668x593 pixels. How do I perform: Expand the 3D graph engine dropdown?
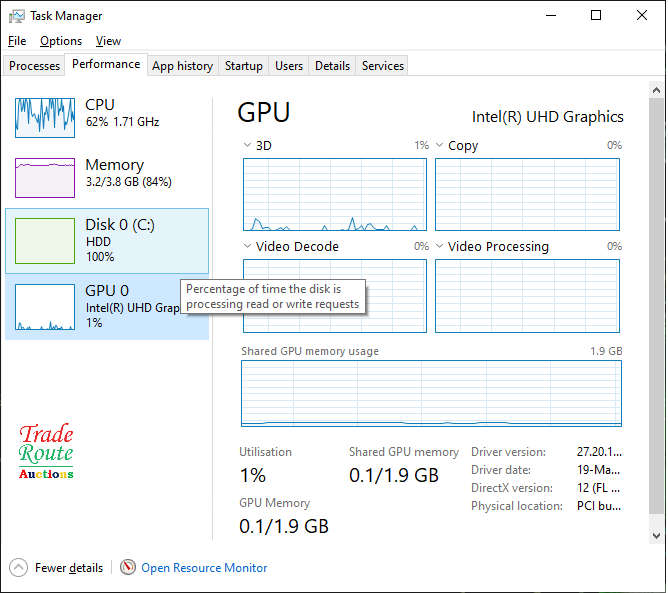(x=248, y=146)
